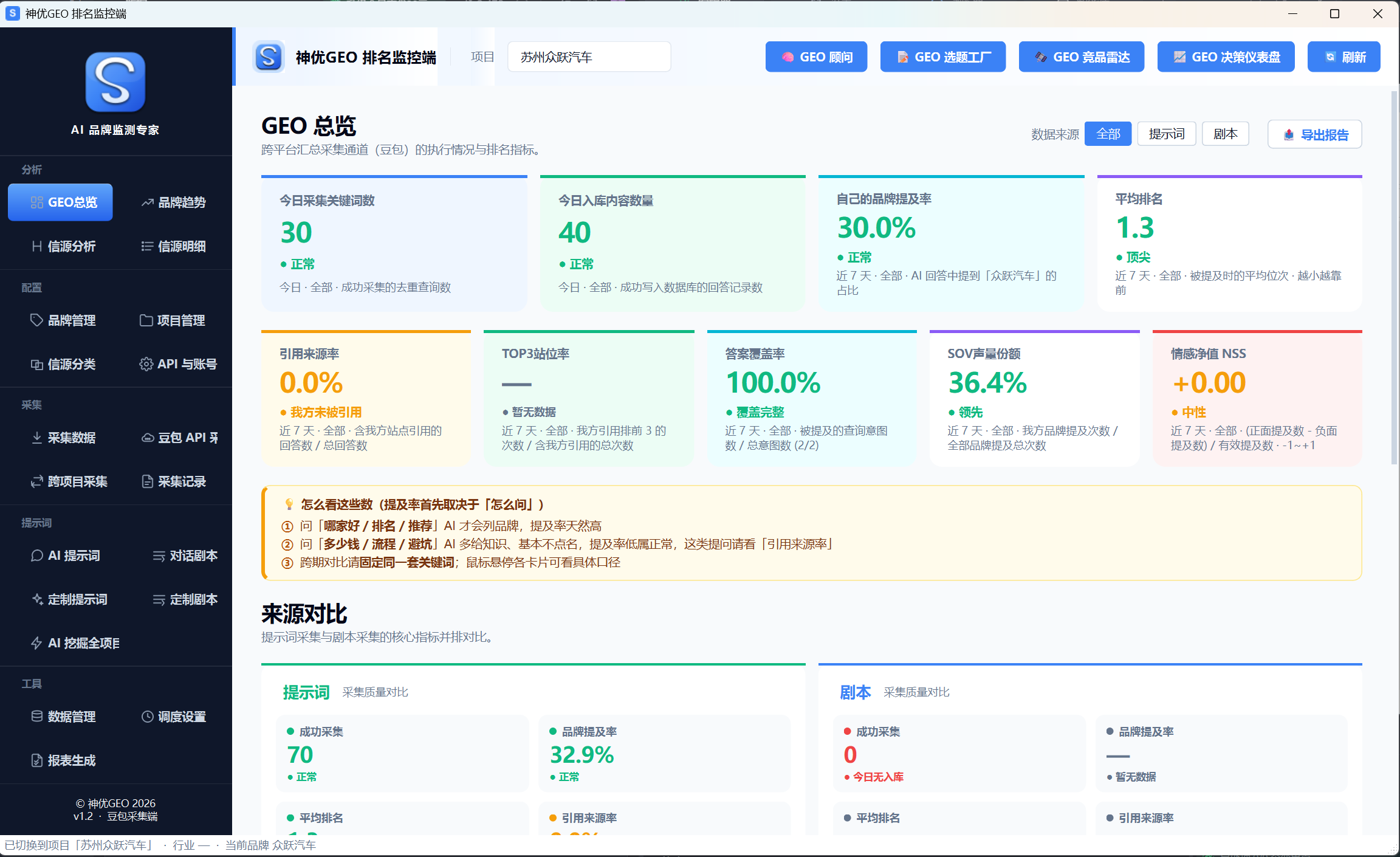Click the 信源分类 icon
The height and width of the screenshot is (857, 1400).
point(36,364)
